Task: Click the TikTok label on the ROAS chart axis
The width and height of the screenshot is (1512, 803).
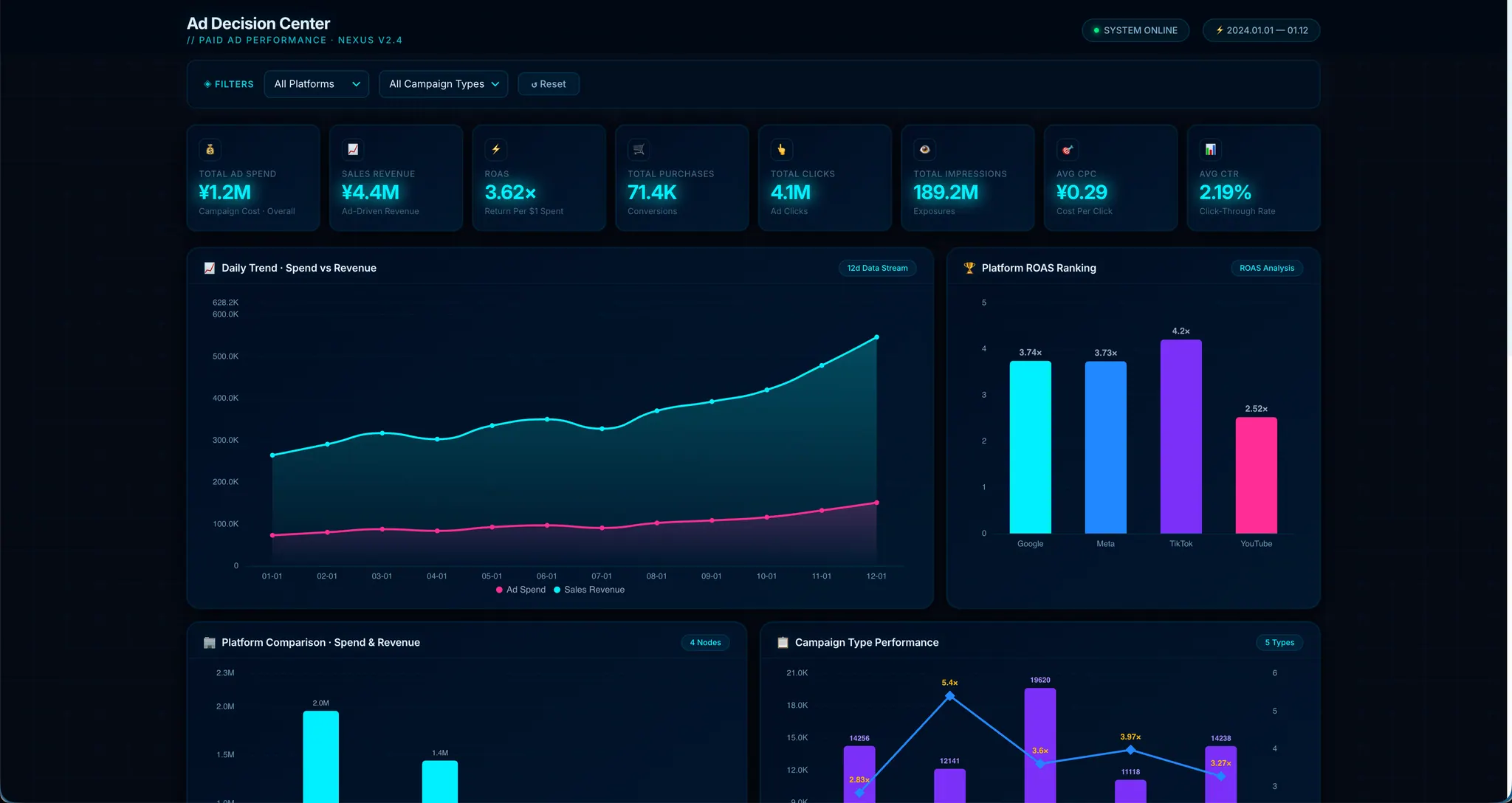Action: [1181, 544]
